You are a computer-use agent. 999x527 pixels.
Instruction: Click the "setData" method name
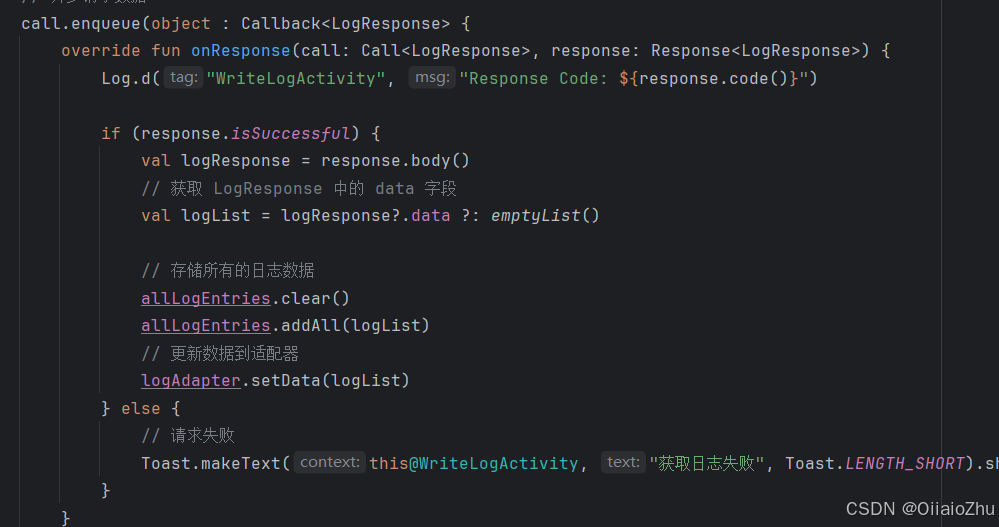click(x=286, y=380)
